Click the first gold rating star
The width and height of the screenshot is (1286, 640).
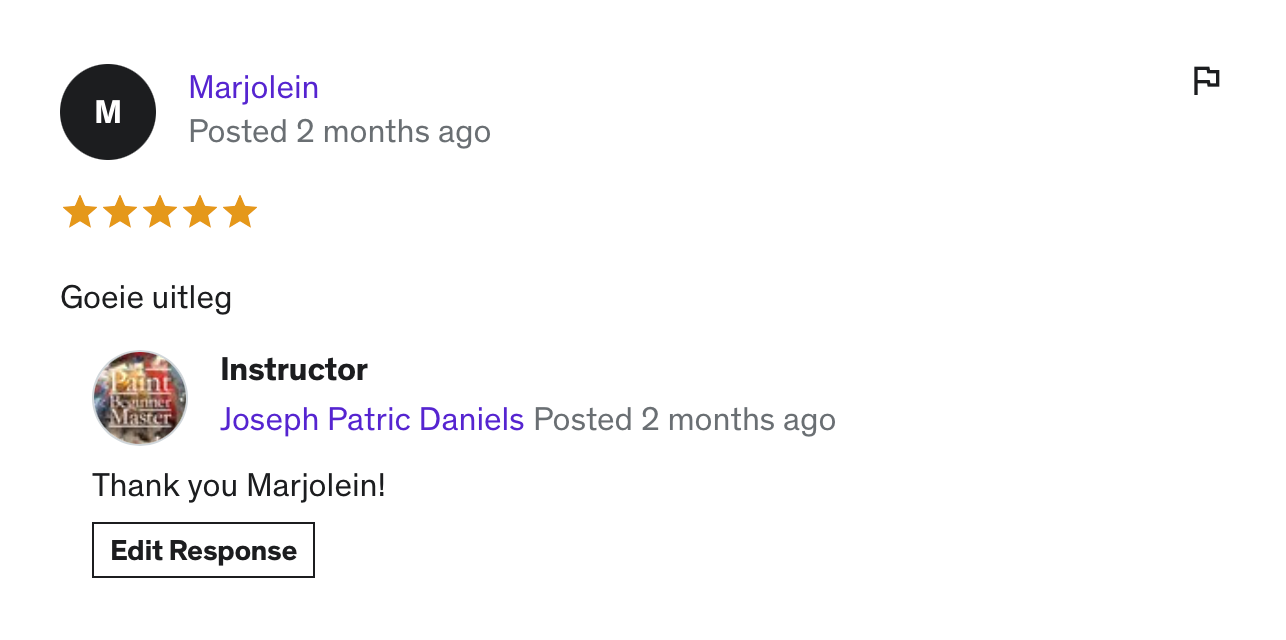pyautogui.click(x=80, y=212)
